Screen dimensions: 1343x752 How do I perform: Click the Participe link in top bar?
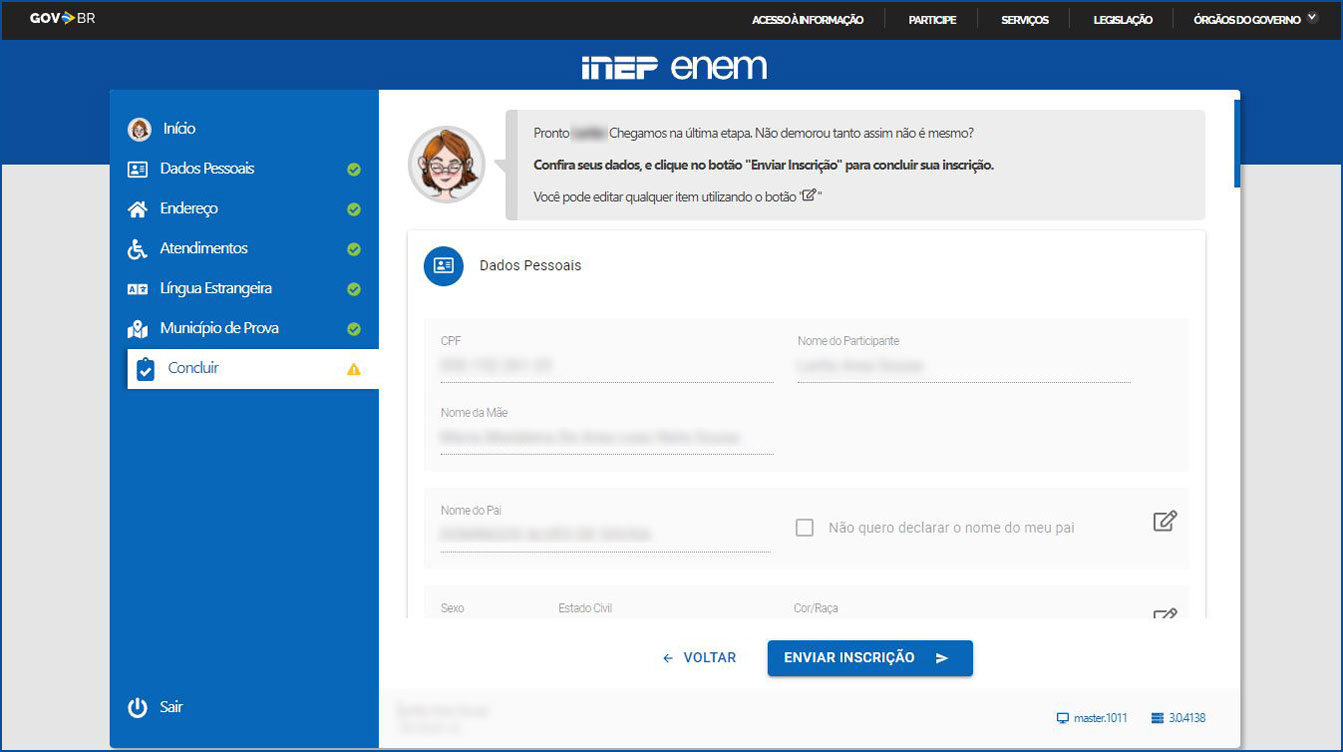tap(932, 19)
